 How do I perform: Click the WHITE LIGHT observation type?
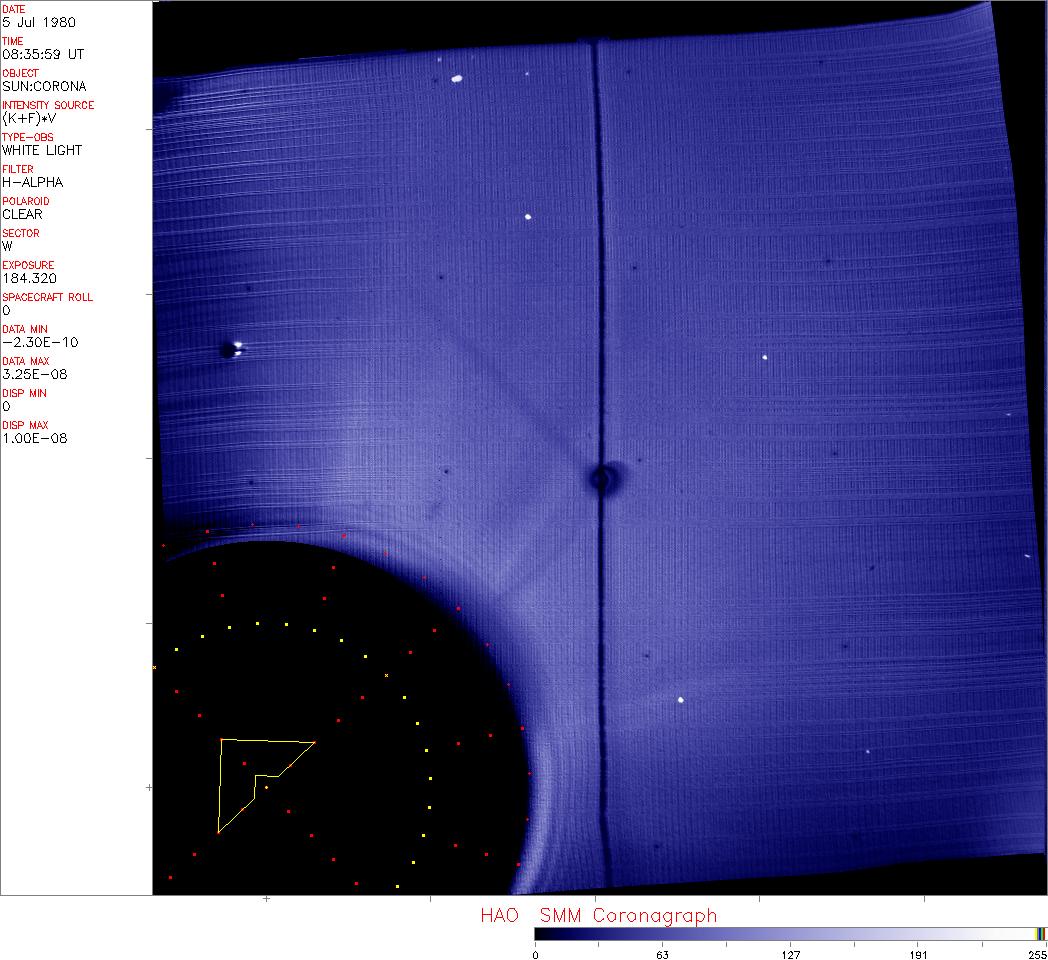tap(42, 150)
